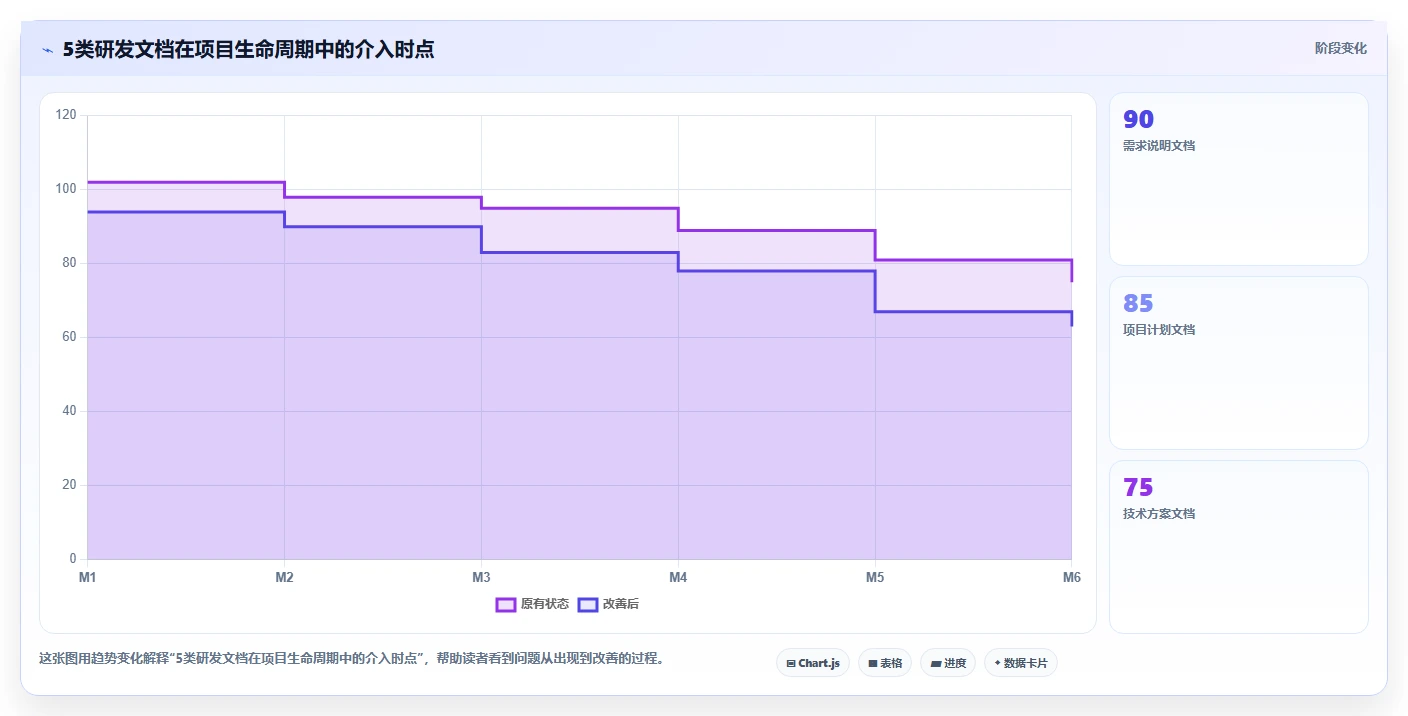Click the 100 y-axis value
1408x716 pixels.
[66, 189]
